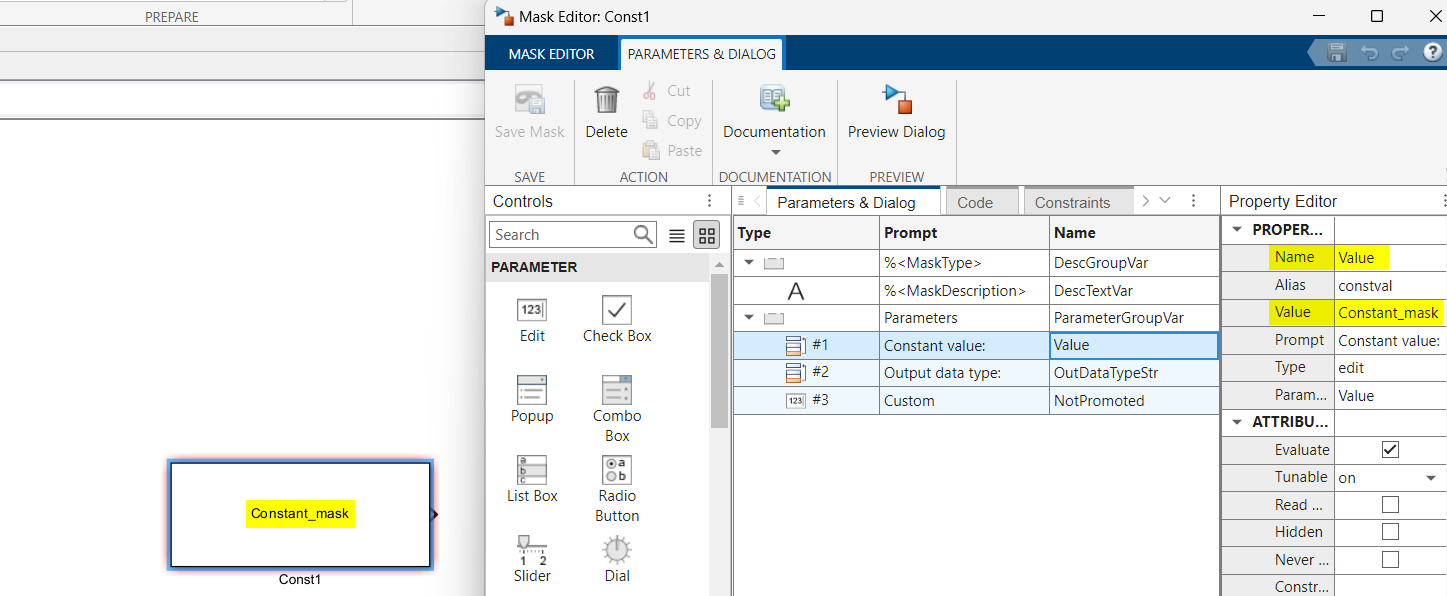Check the Read only attribute
The width and height of the screenshot is (1447, 596).
tap(1390, 504)
